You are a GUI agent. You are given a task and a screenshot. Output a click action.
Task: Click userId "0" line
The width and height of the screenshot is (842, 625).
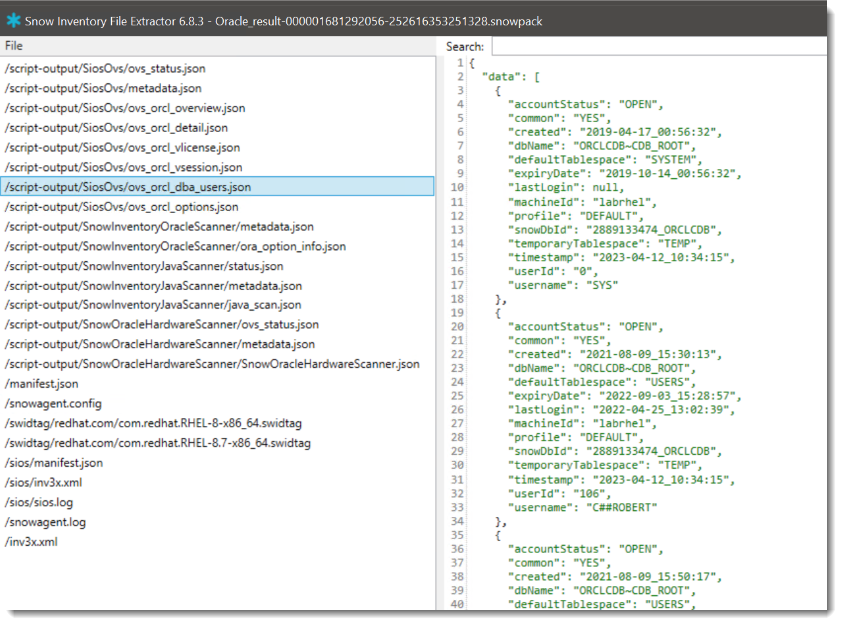(x=553, y=271)
